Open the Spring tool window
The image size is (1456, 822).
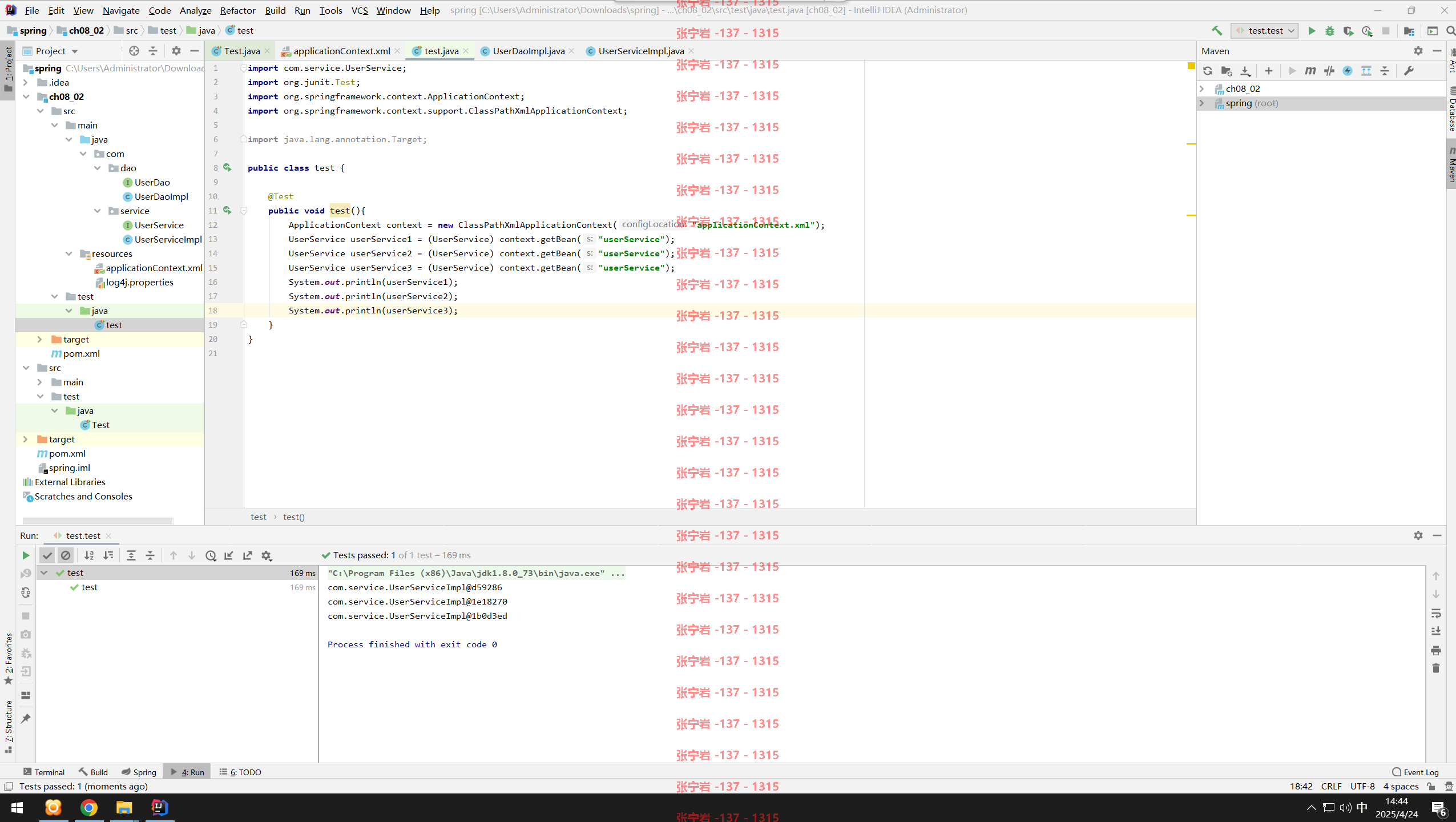139,772
